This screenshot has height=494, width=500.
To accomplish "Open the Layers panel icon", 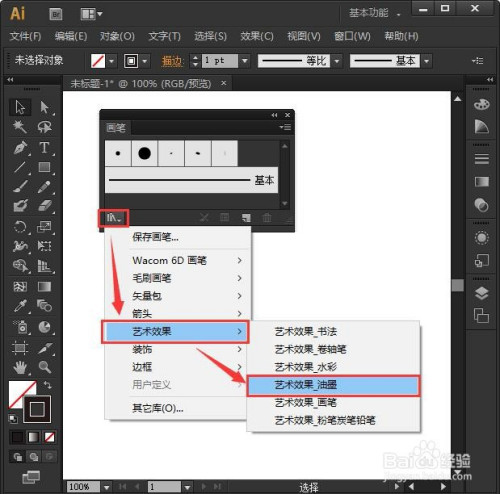I will (x=481, y=294).
